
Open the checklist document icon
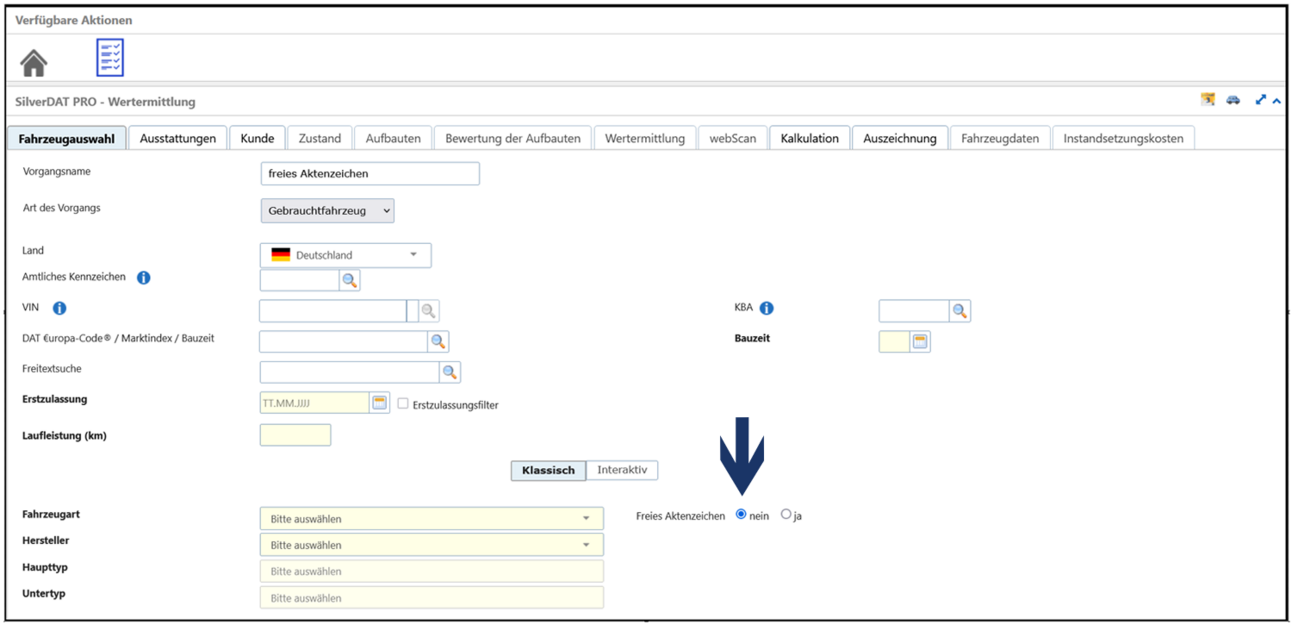tap(110, 58)
